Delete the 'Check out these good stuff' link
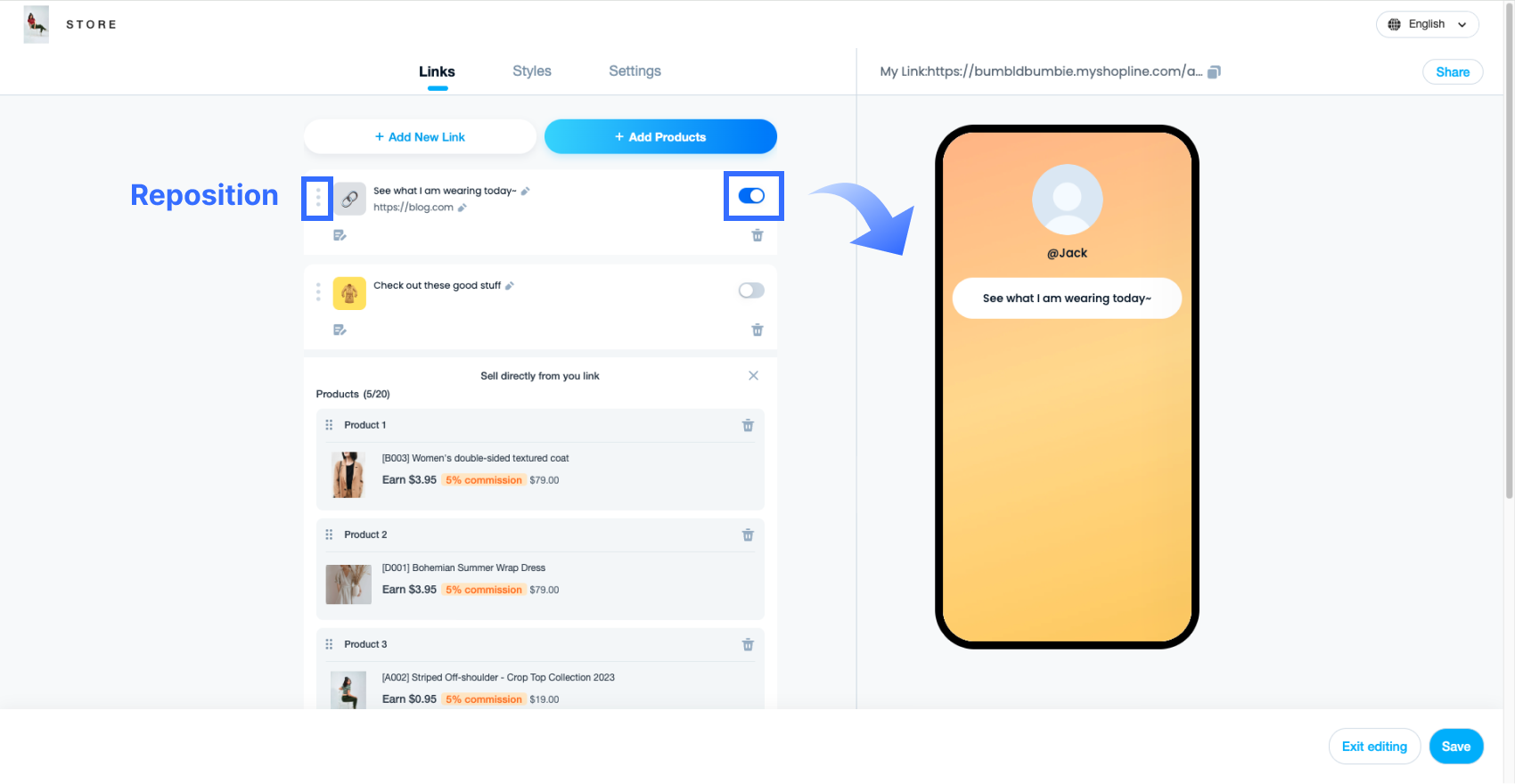 pyautogui.click(x=757, y=330)
